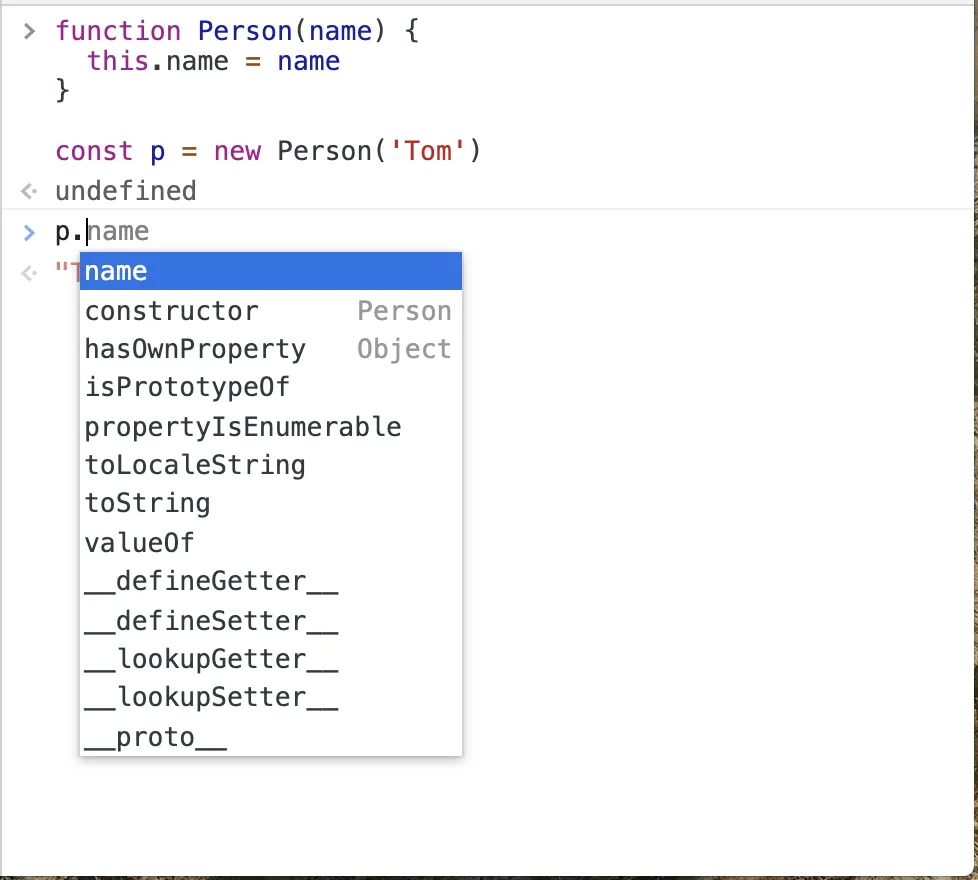
Task: Pick __lookupGetter__ from the autocomplete
Action: tap(271, 659)
